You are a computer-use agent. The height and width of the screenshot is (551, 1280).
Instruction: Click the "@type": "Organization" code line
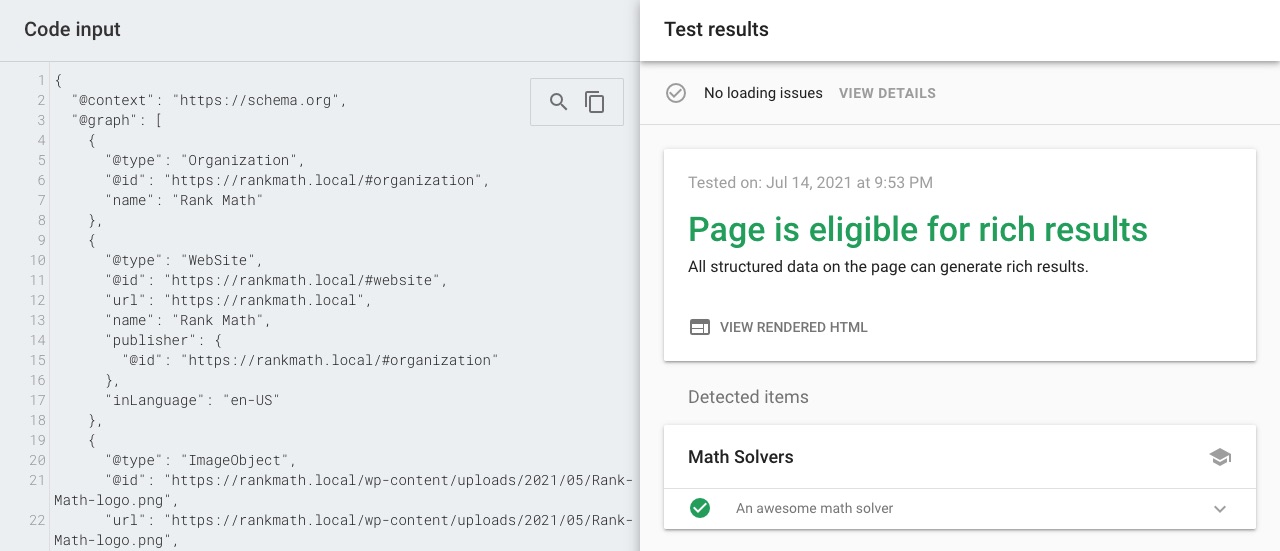tap(204, 160)
